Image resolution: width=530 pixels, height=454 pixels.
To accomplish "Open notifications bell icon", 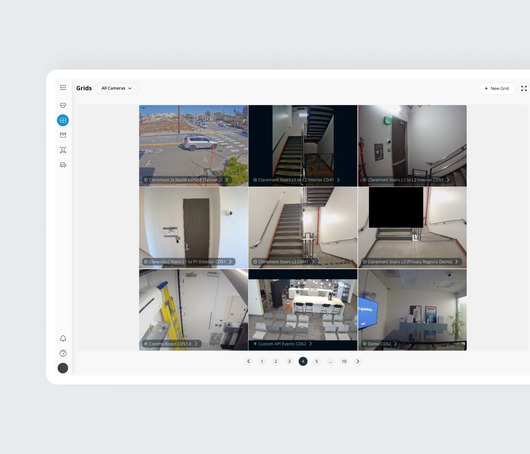I will (63, 338).
